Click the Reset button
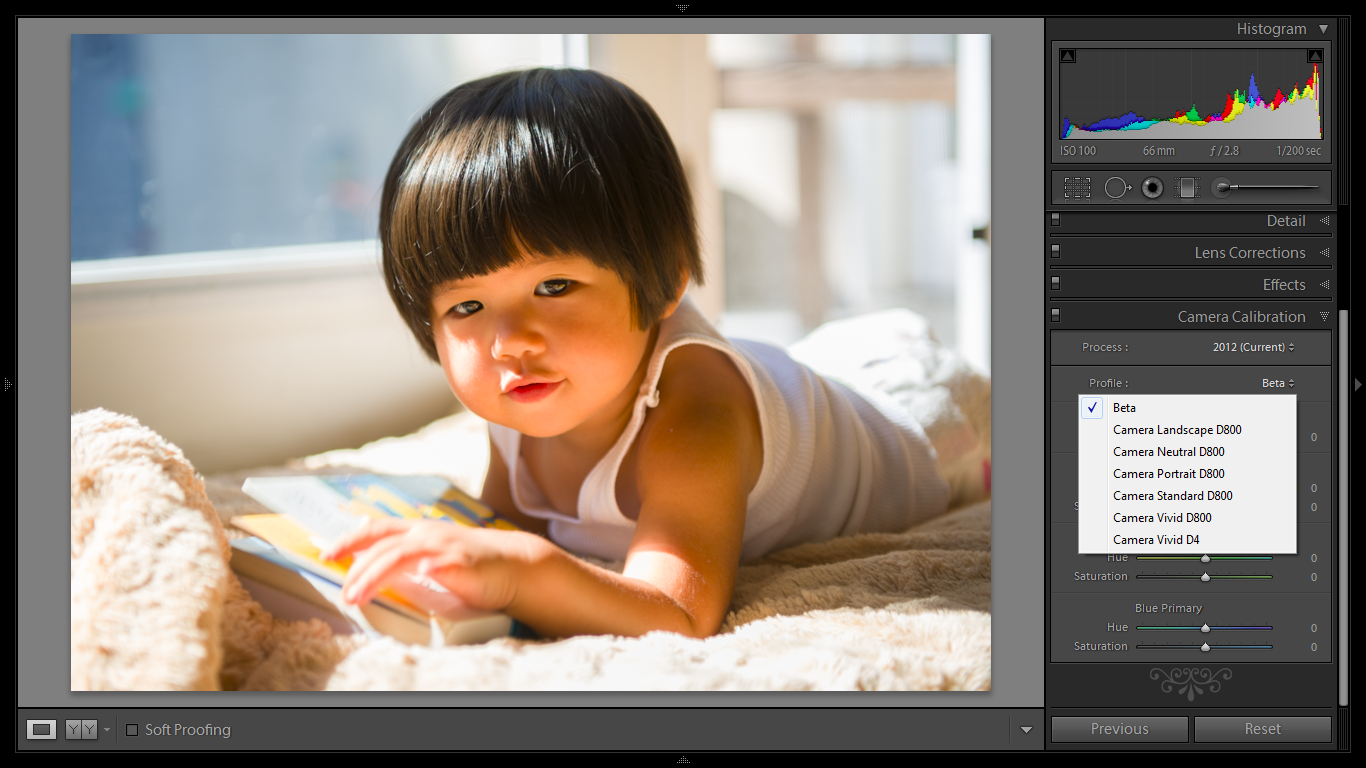 tap(1262, 729)
